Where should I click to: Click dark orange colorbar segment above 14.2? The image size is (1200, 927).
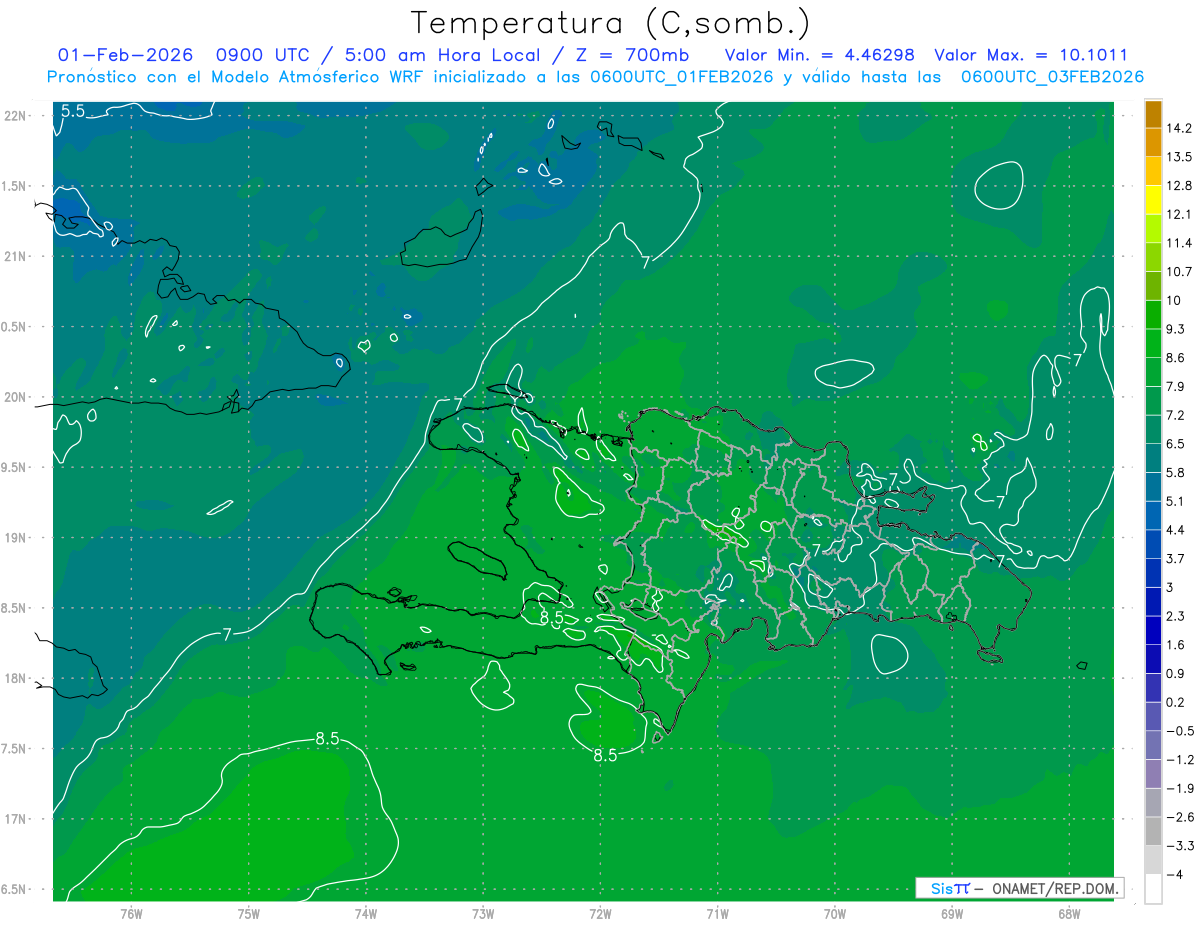click(1153, 115)
